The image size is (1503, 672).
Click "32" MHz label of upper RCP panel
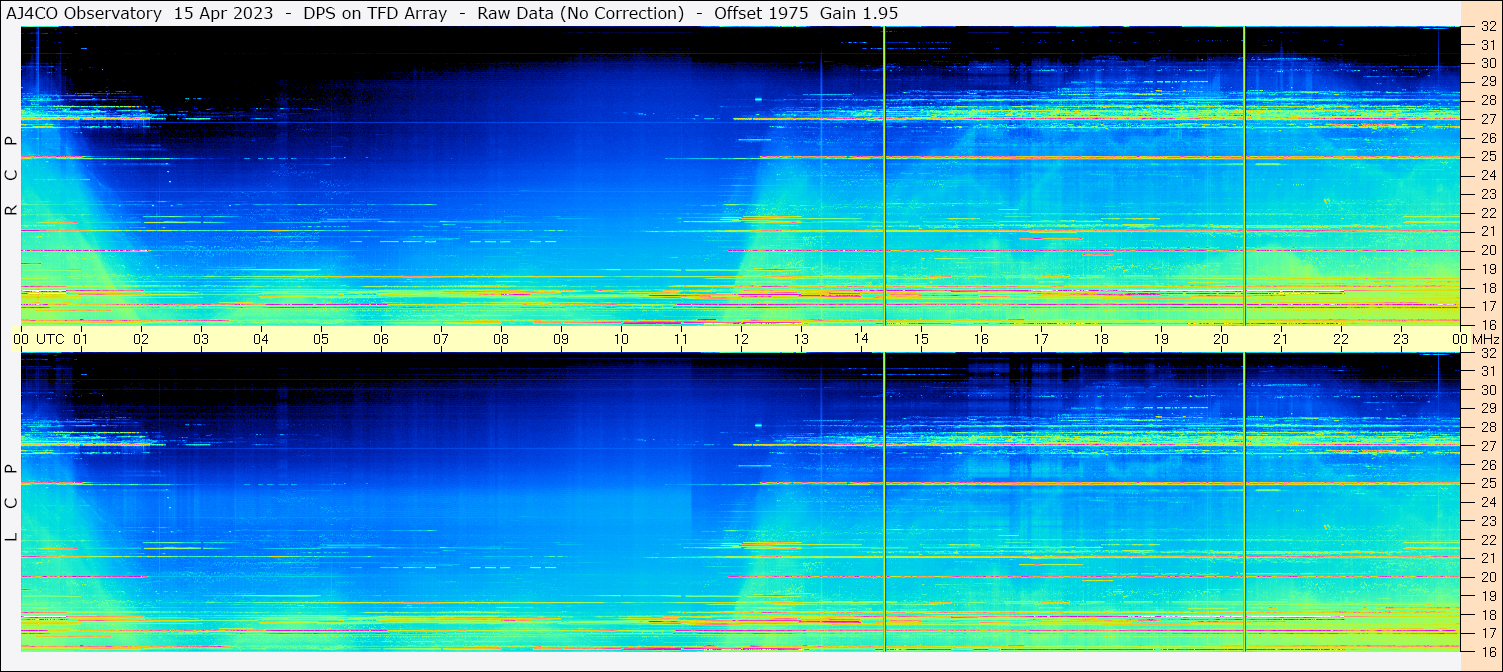pyautogui.click(x=1487, y=27)
